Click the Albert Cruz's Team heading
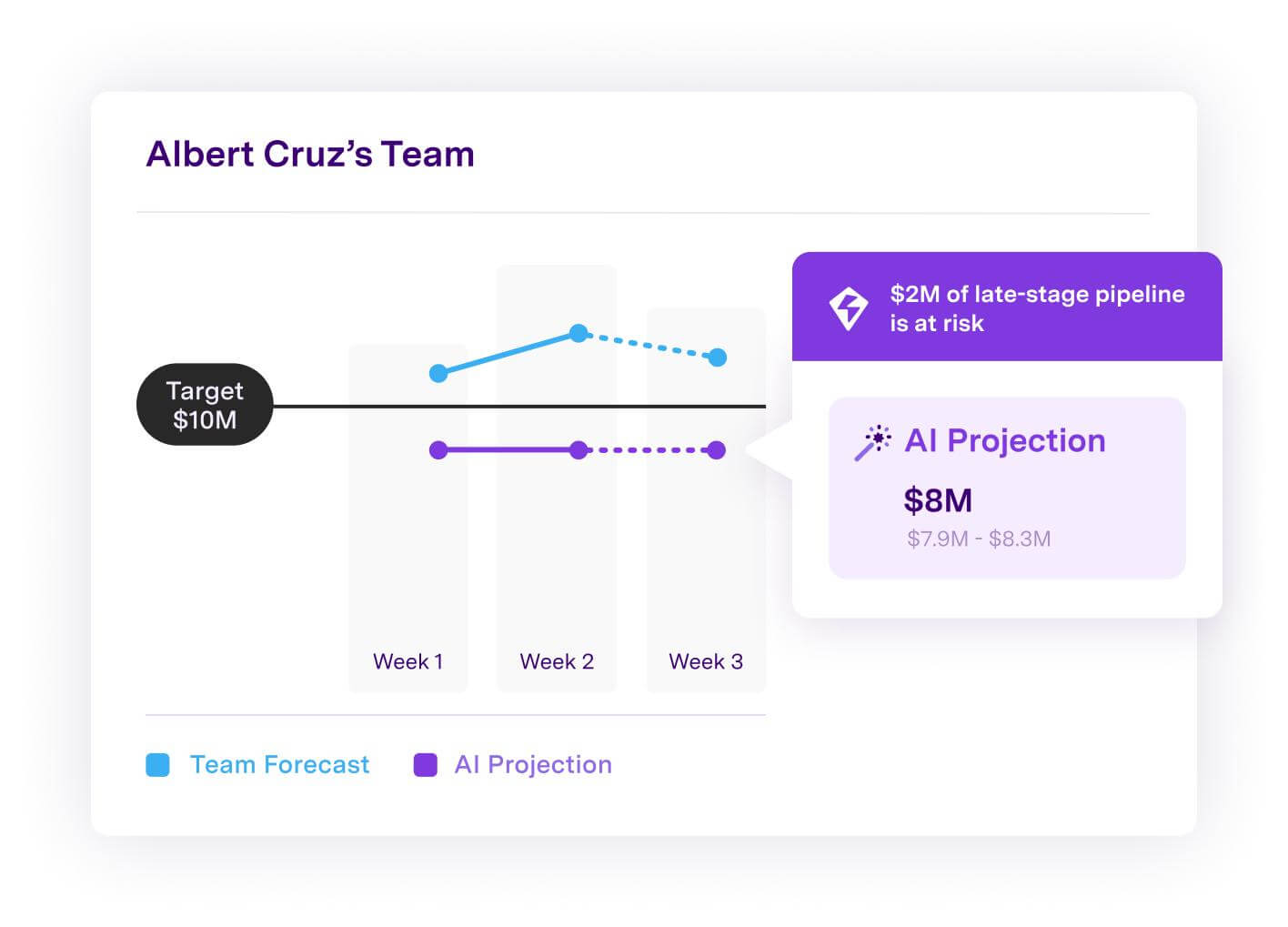This screenshot has height=927, width=1288. coord(310,155)
